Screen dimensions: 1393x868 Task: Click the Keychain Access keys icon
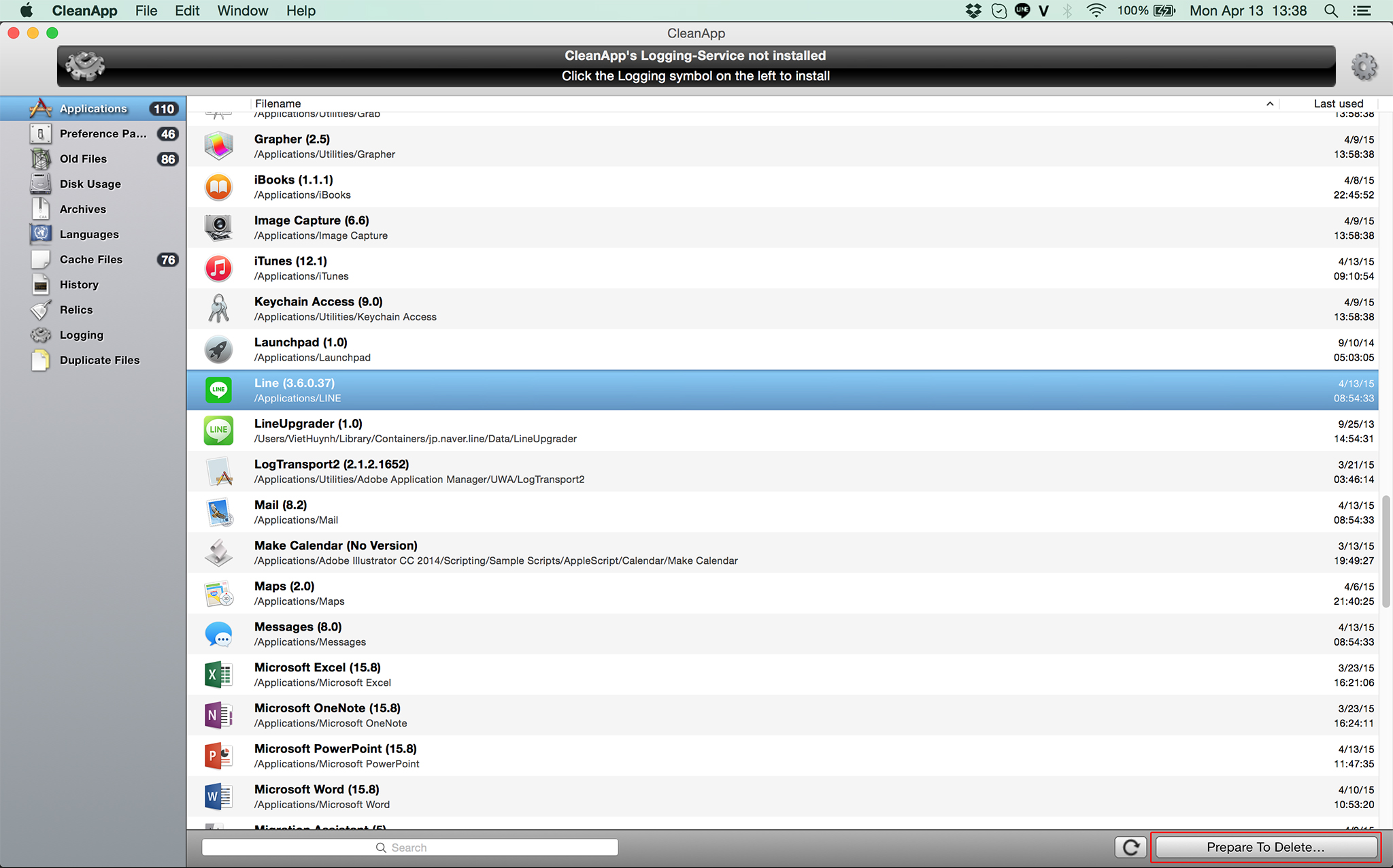point(218,309)
